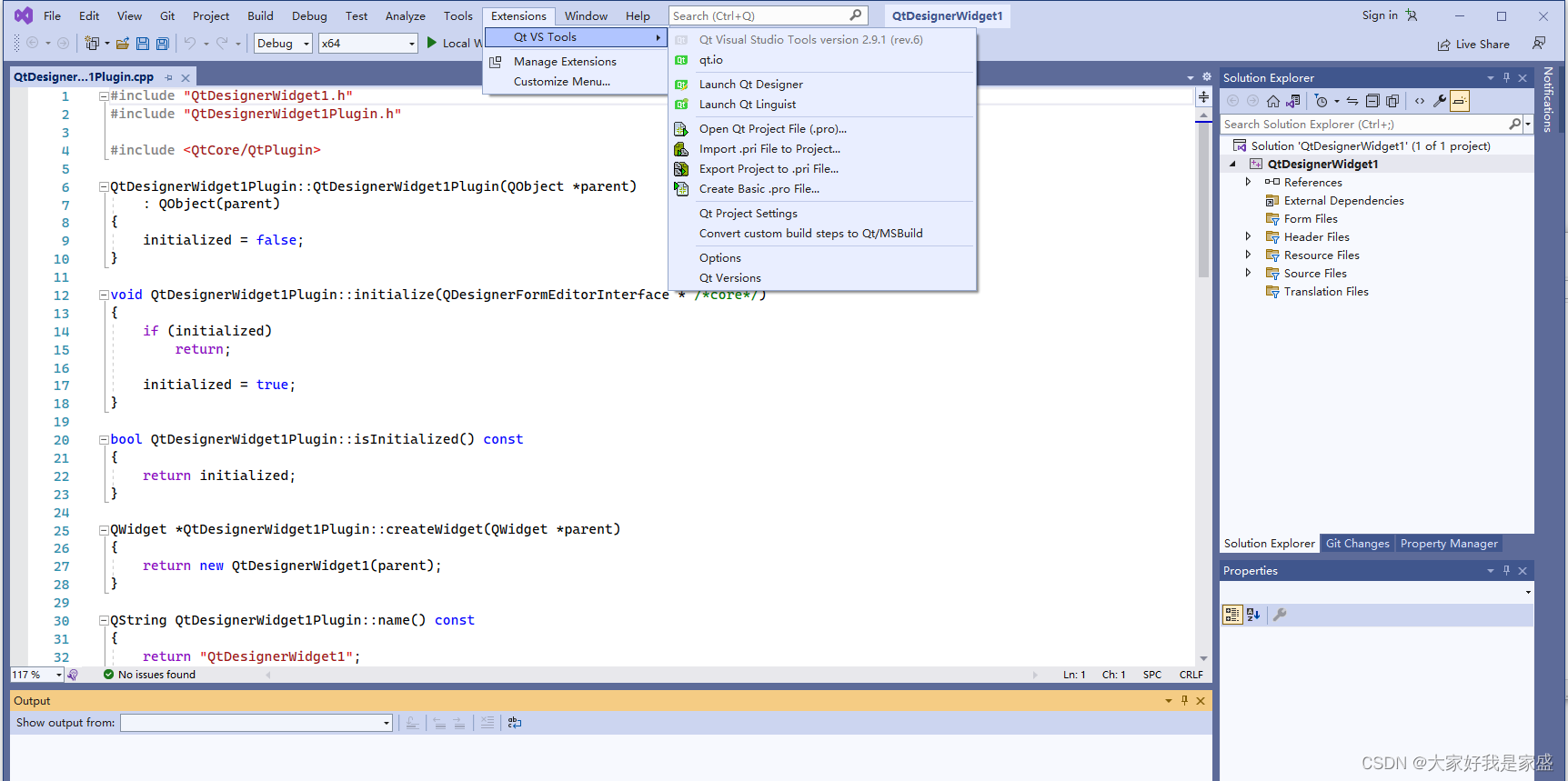Viewport: 1568px width, 781px height.
Task: Click the No issues found status indicator
Action: pyautogui.click(x=149, y=675)
